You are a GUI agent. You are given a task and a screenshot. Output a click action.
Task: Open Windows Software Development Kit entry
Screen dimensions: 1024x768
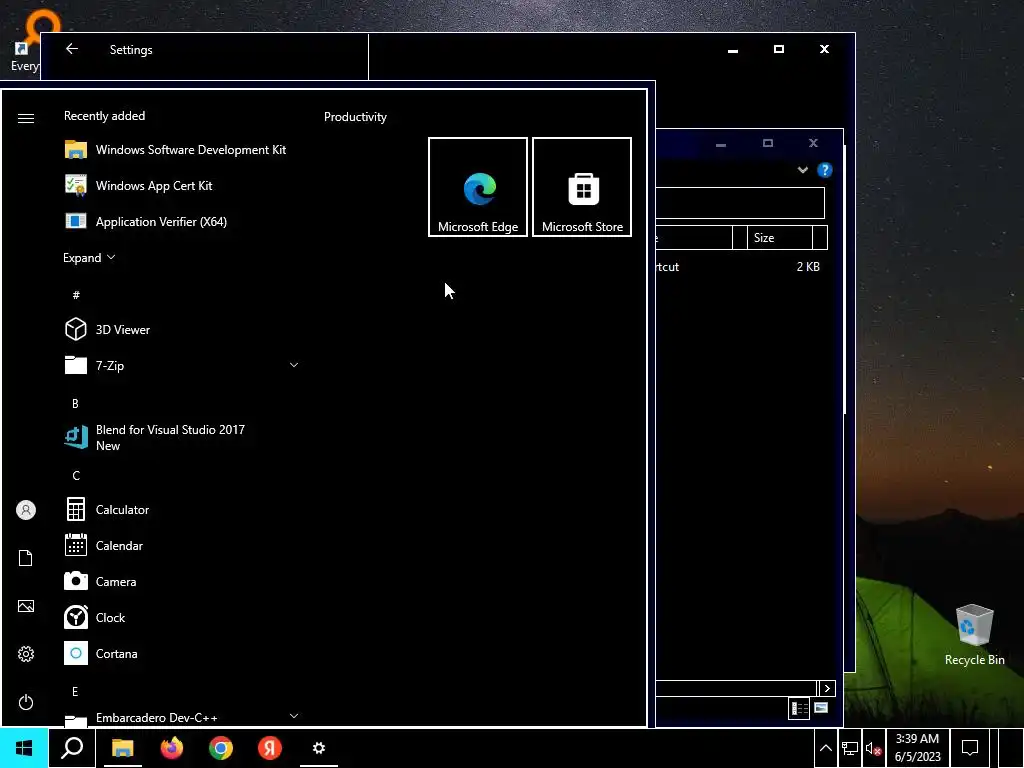182,150
